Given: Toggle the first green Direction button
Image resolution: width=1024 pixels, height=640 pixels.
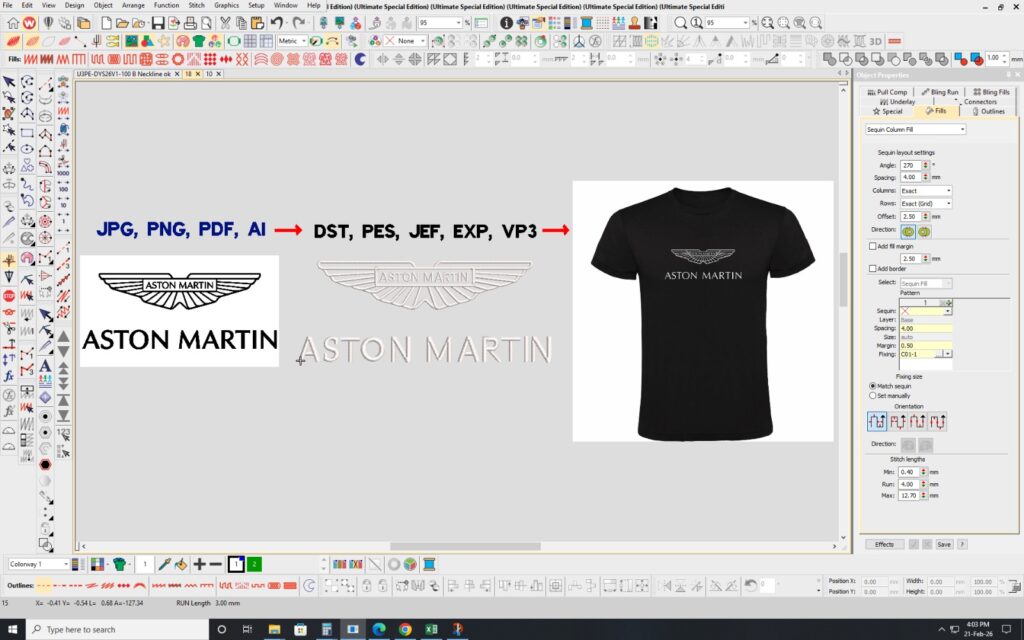Looking at the screenshot, I should point(908,232).
